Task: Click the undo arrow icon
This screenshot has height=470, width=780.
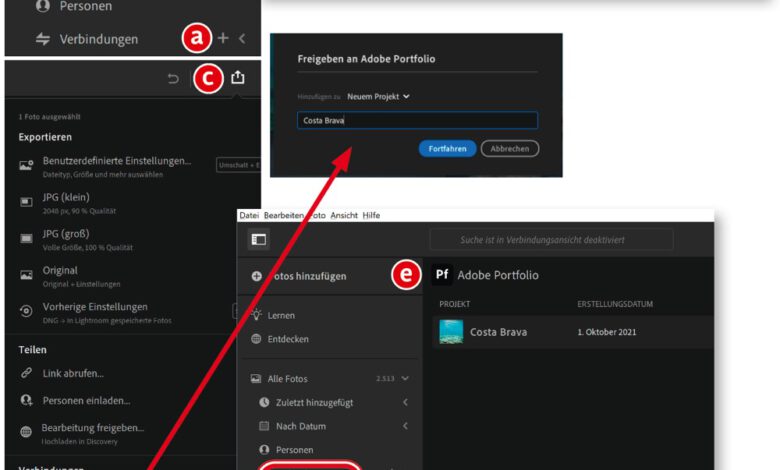Action: click(173, 79)
